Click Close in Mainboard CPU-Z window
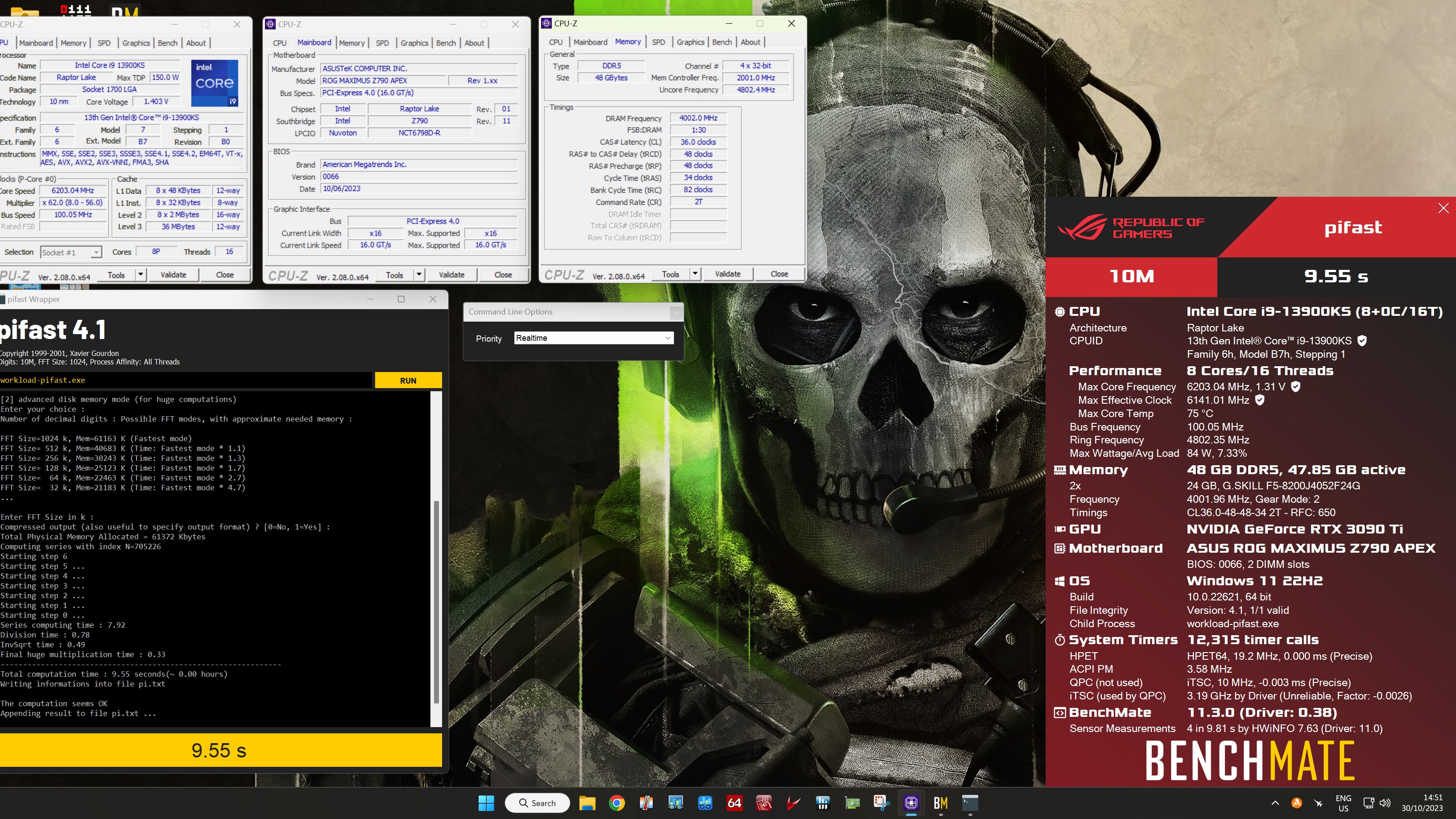 pos(503,275)
